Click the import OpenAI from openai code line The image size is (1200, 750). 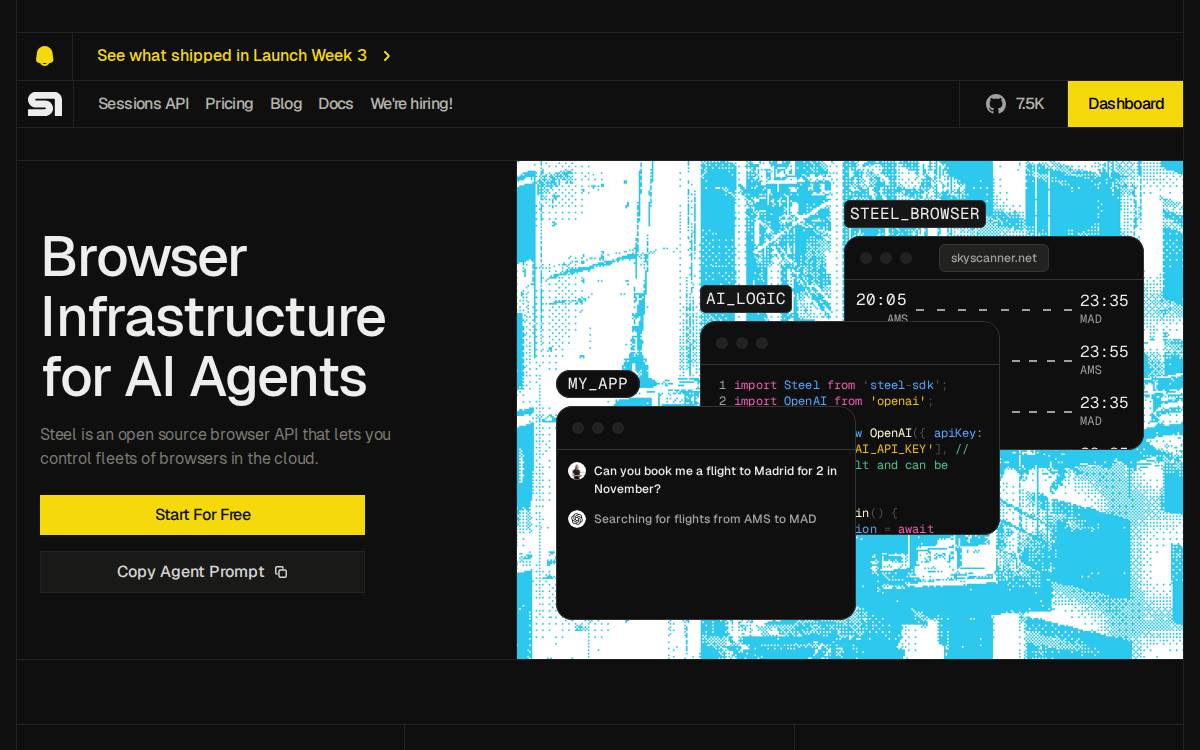pyautogui.click(x=825, y=401)
